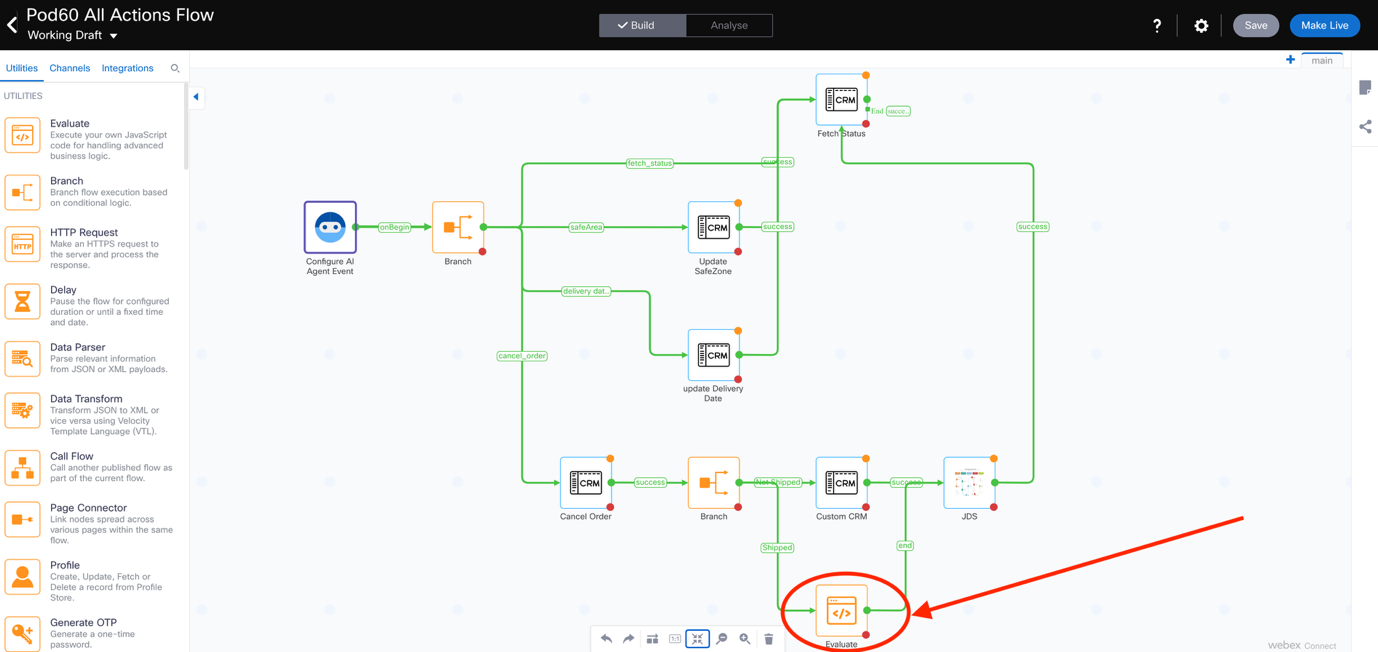
Task: Collapse the left utilities panel arrow
Action: tap(196, 97)
